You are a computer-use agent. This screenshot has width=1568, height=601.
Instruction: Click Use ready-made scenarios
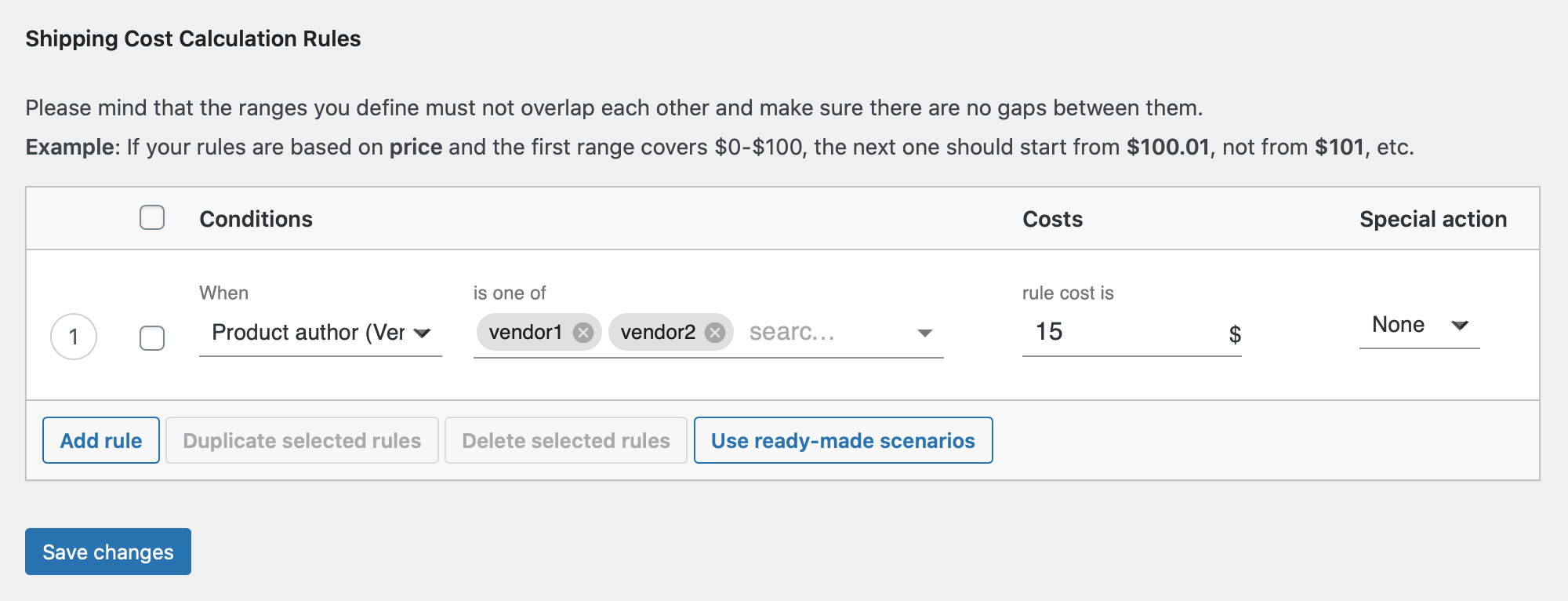[x=843, y=440]
